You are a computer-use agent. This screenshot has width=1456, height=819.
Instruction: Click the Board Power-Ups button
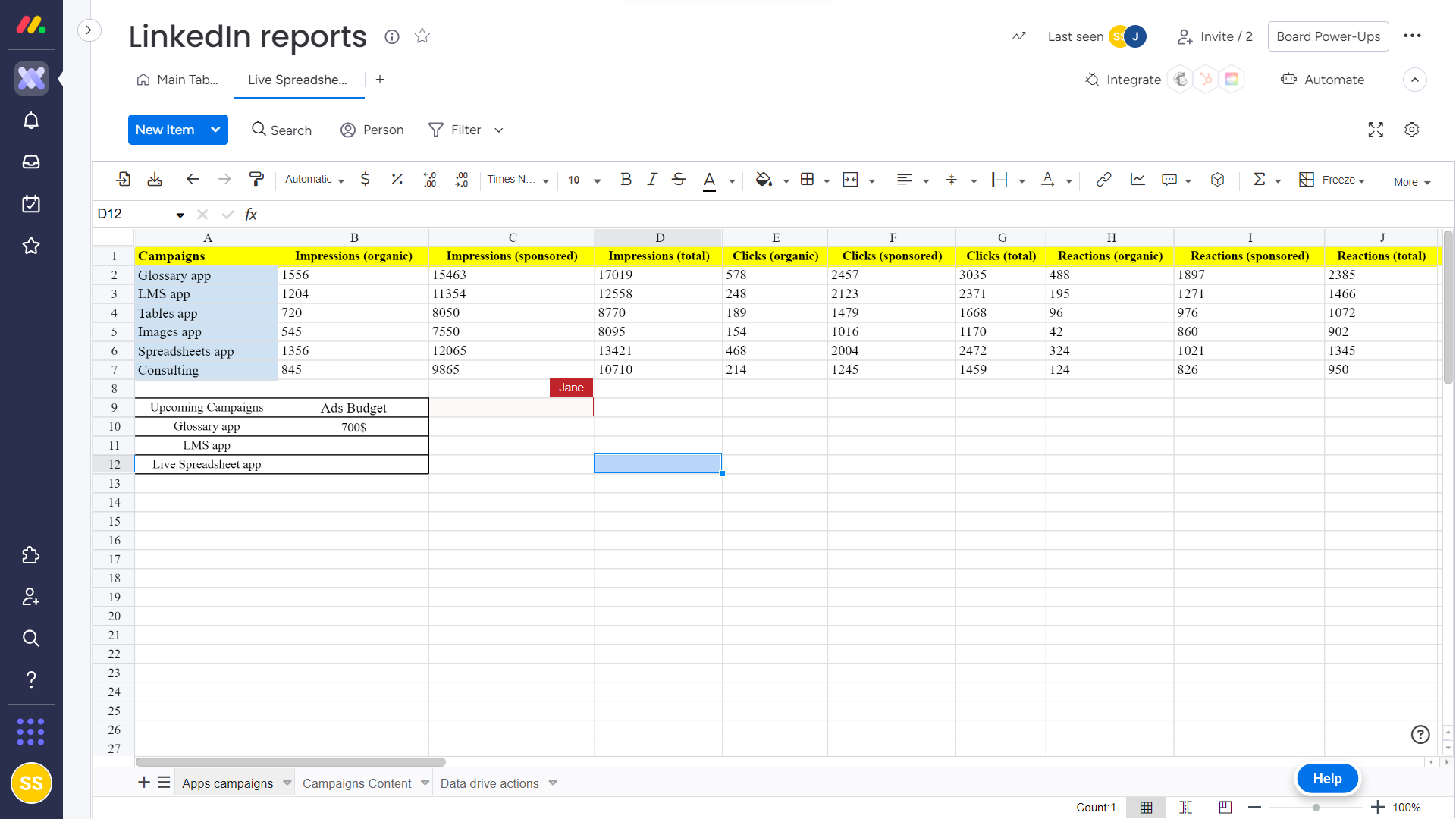[x=1328, y=36]
